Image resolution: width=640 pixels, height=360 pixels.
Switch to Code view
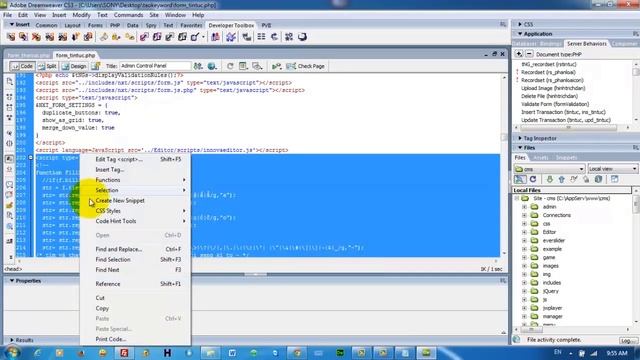click(22, 66)
